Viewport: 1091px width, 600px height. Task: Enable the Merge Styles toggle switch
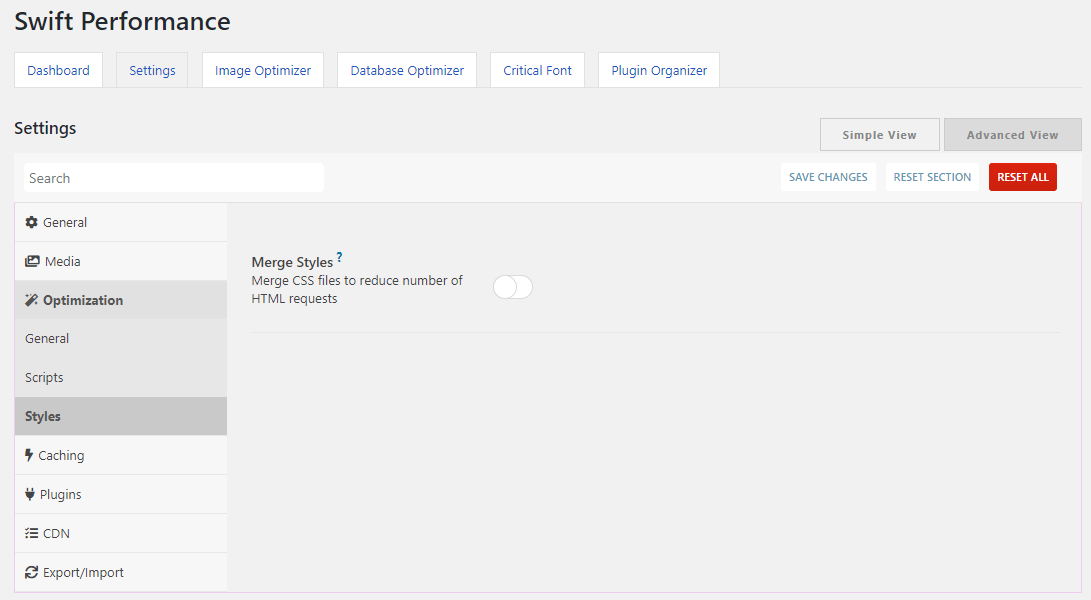point(513,287)
